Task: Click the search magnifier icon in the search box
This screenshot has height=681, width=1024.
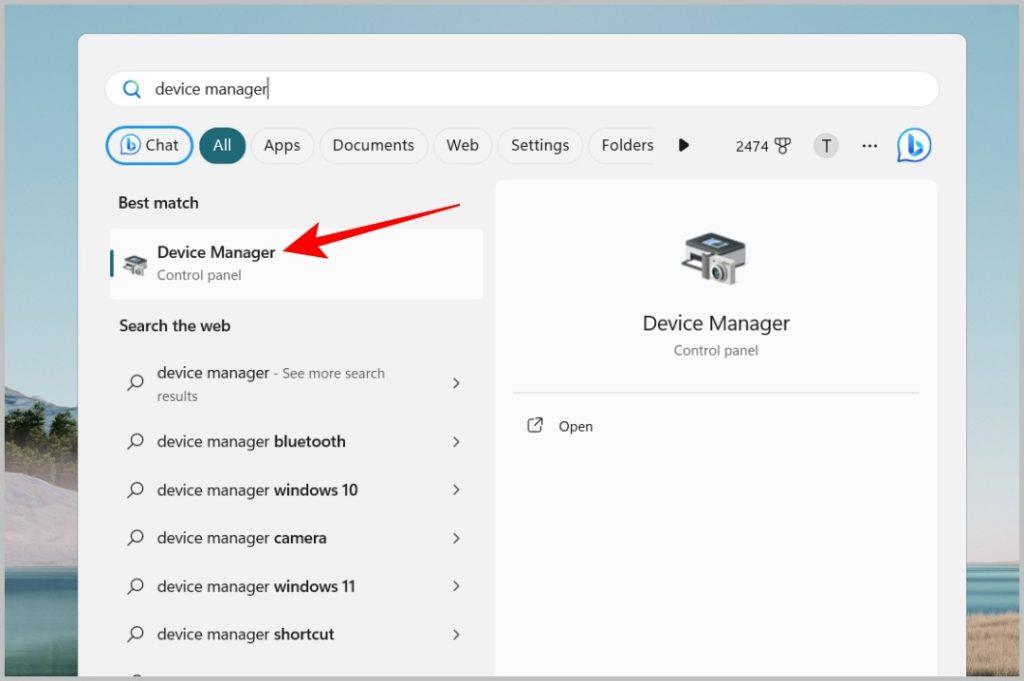Action: coord(132,89)
